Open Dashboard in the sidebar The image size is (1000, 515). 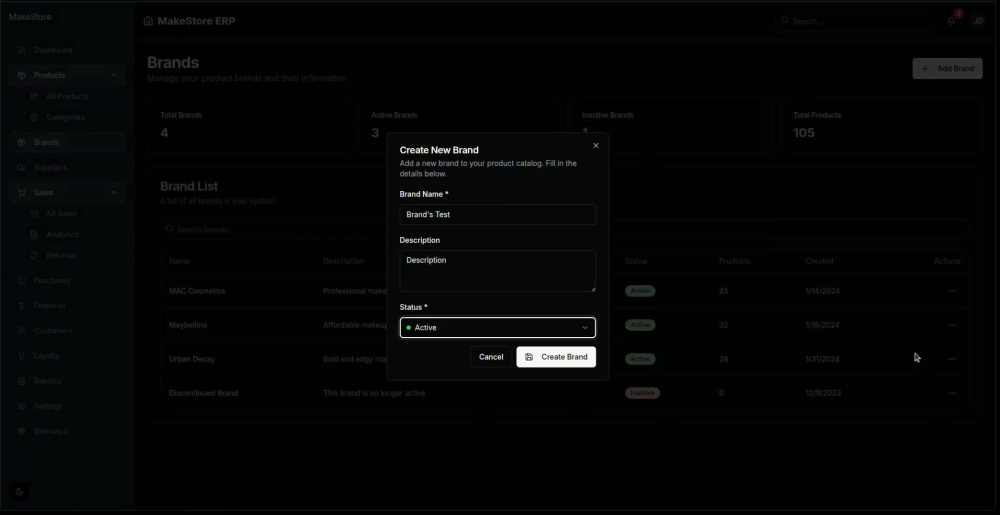(x=67, y=50)
